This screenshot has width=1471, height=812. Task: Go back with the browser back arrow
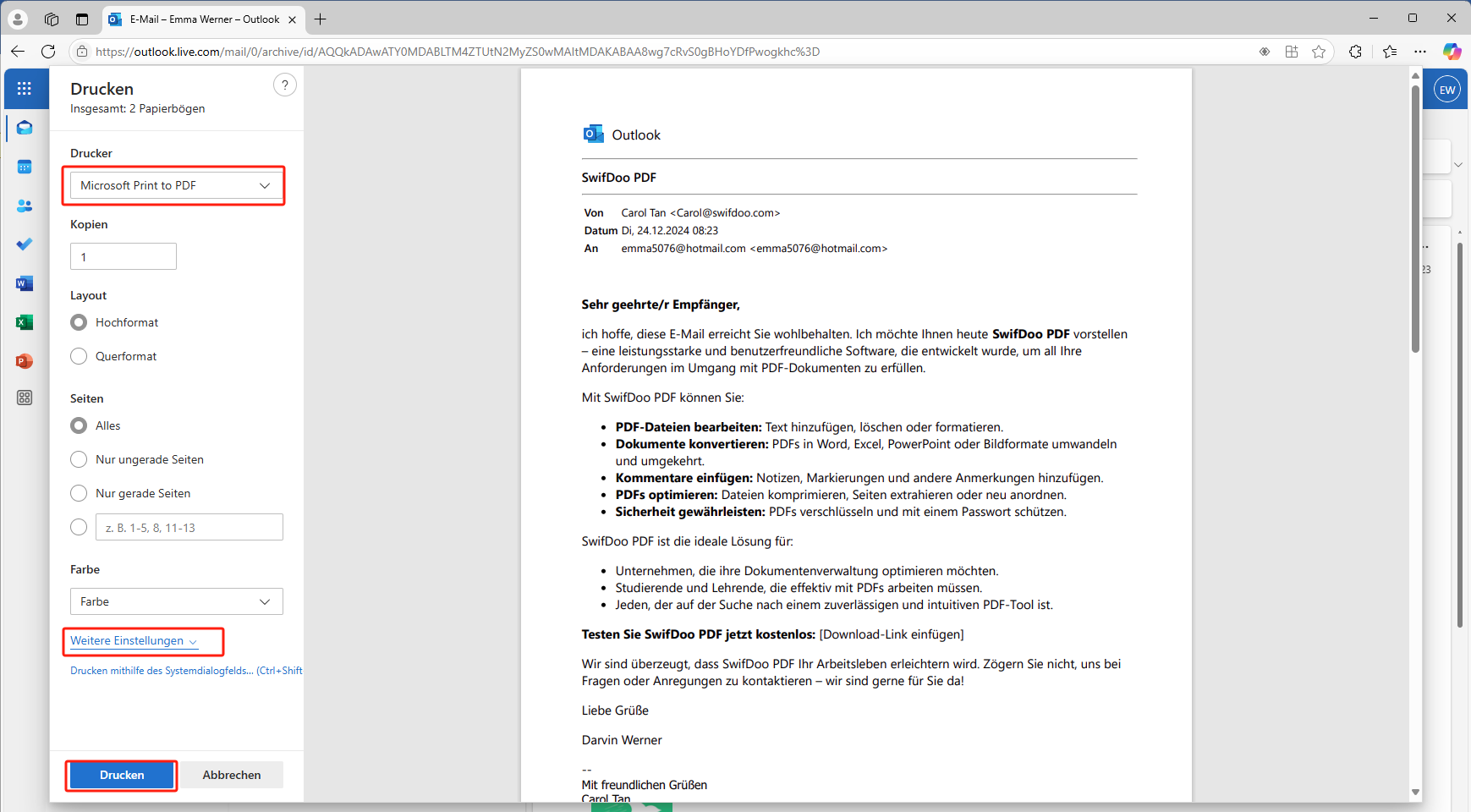[18, 52]
